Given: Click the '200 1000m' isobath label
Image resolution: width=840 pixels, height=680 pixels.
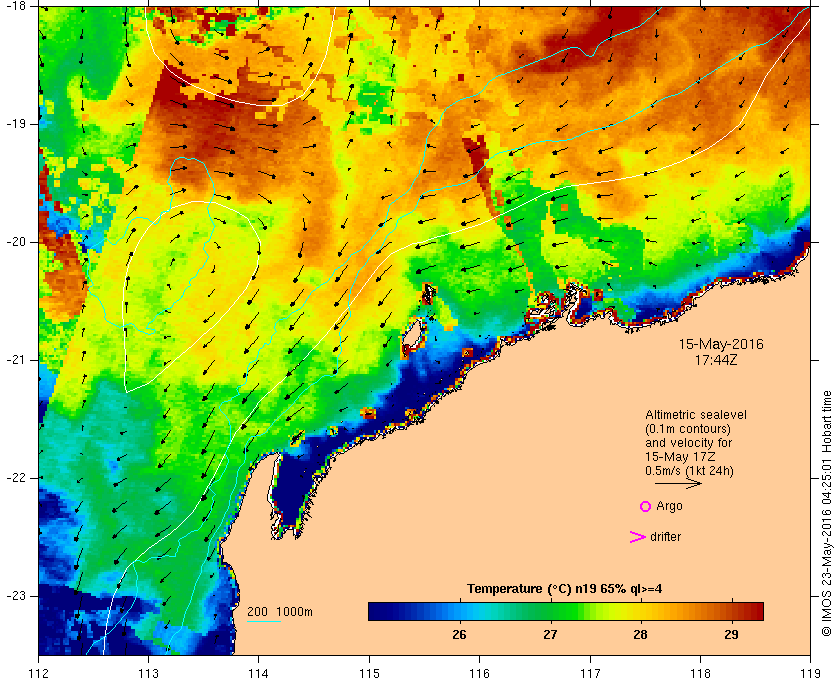Looking at the screenshot, I should (280, 612).
